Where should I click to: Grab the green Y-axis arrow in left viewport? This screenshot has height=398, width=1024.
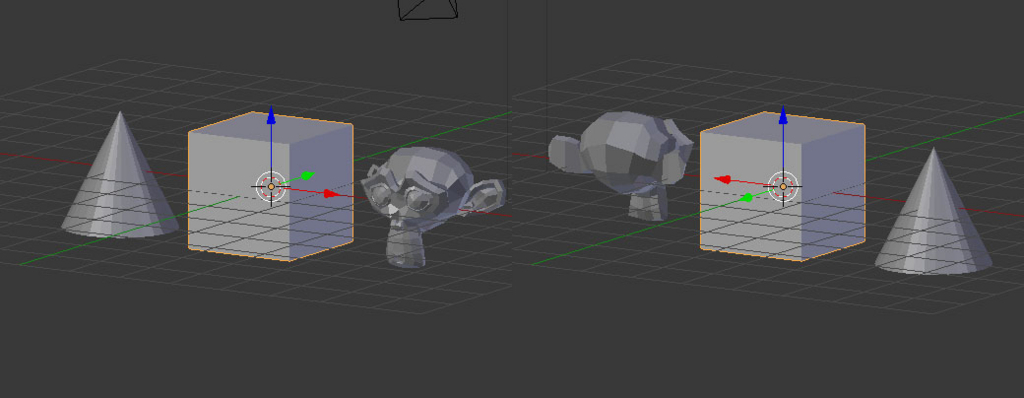pos(308,175)
